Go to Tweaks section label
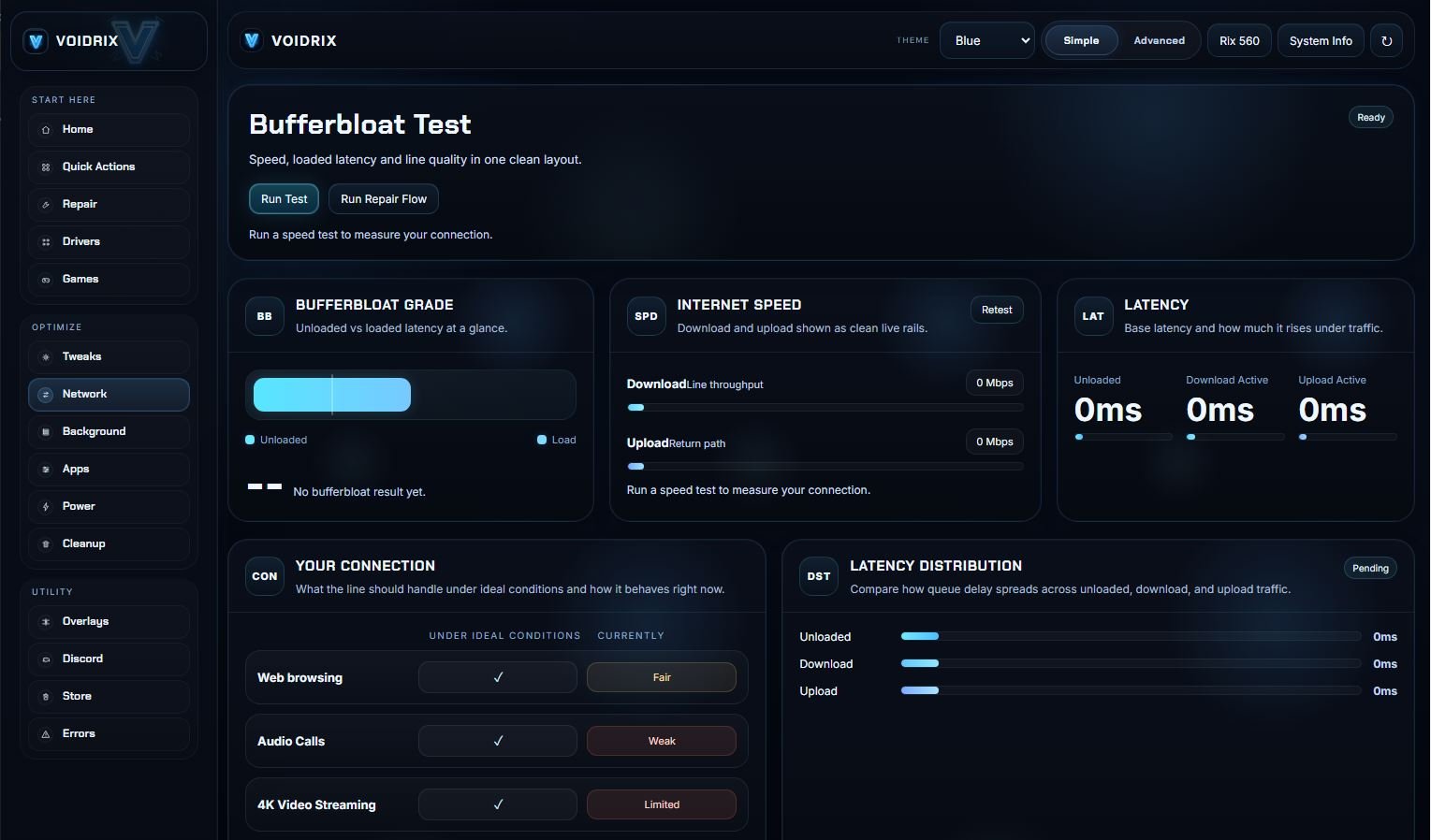This screenshot has width=1431, height=840. click(x=81, y=356)
